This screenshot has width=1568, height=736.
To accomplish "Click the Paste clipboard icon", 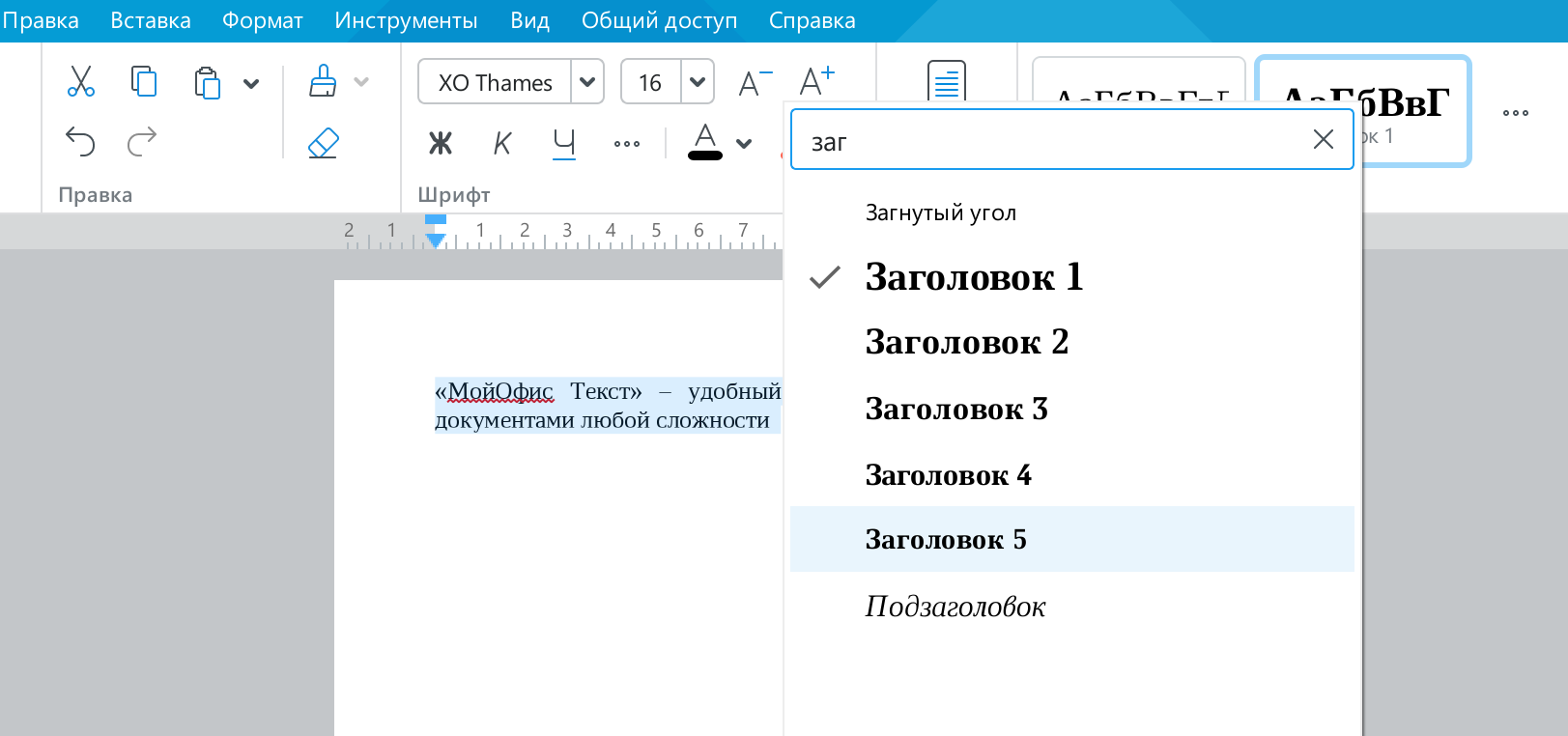I will (207, 83).
